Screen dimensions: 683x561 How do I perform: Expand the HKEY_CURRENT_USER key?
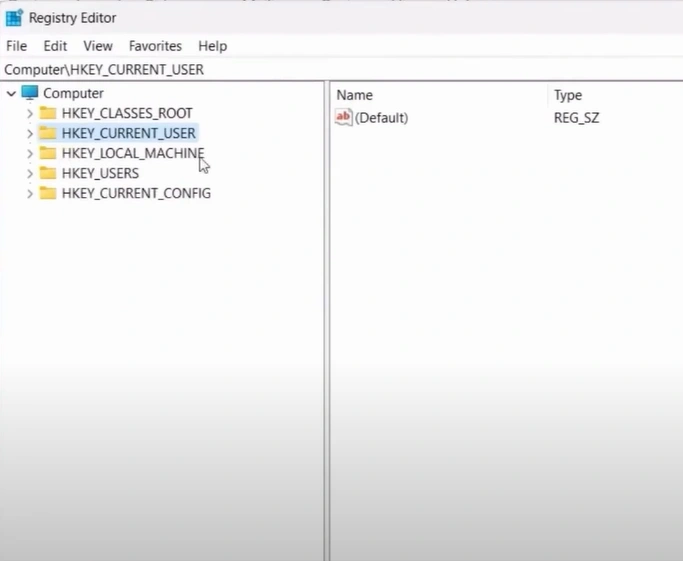coord(30,134)
